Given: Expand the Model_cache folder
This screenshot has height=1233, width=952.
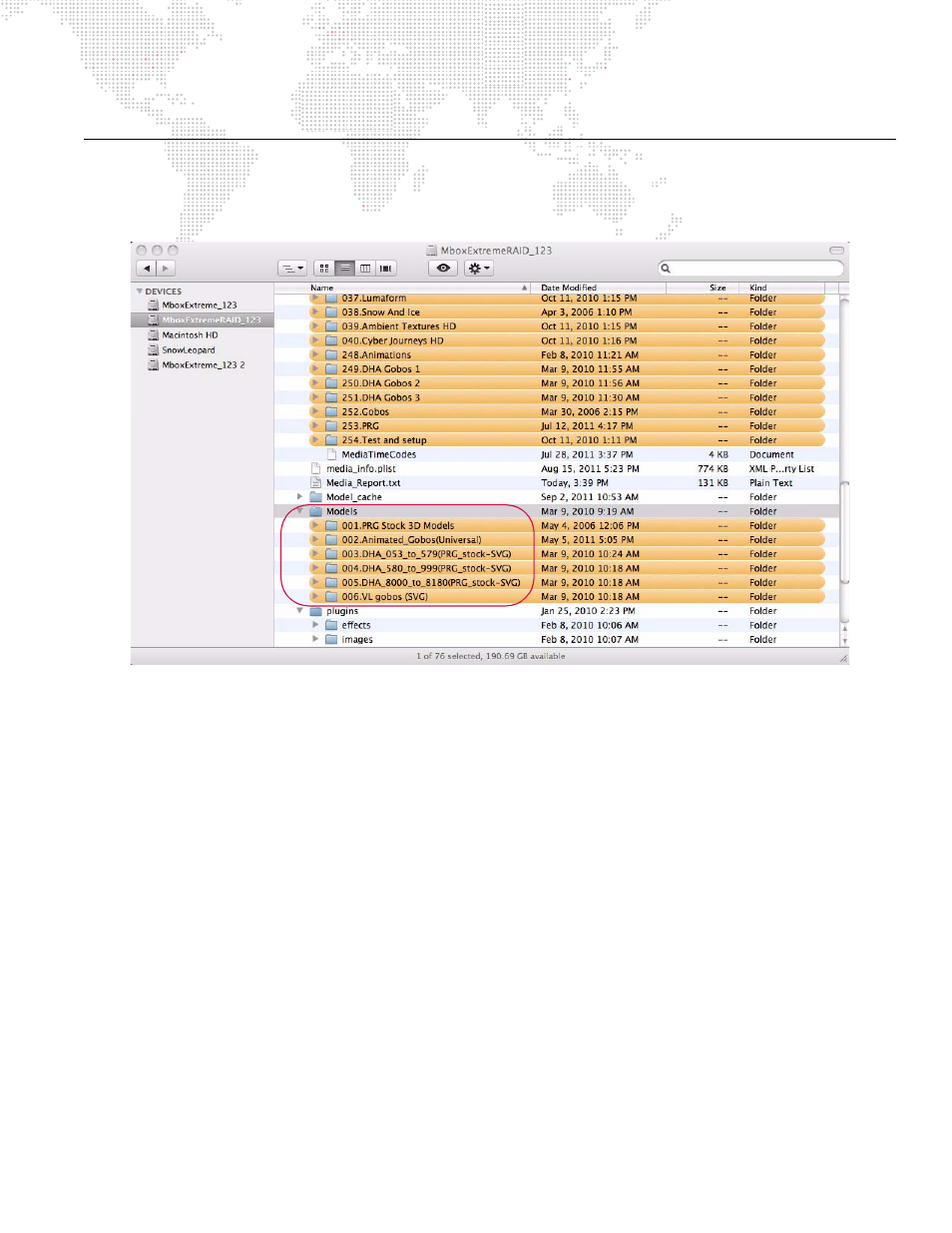Looking at the screenshot, I should 299,497.
